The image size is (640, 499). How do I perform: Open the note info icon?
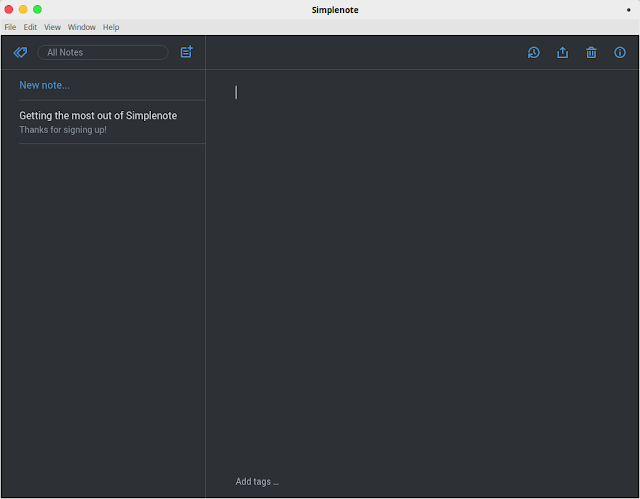[x=620, y=53]
